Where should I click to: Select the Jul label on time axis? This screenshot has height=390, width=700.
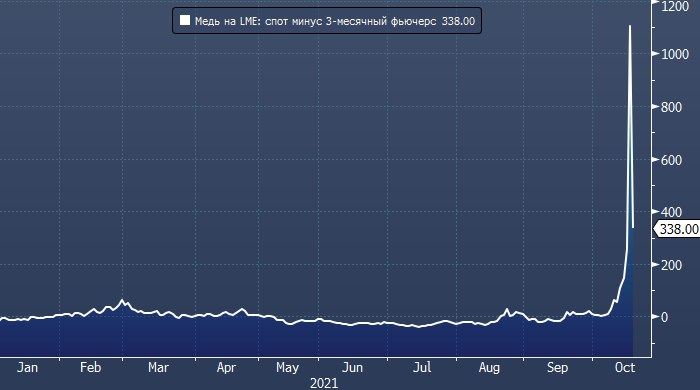coord(422,368)
